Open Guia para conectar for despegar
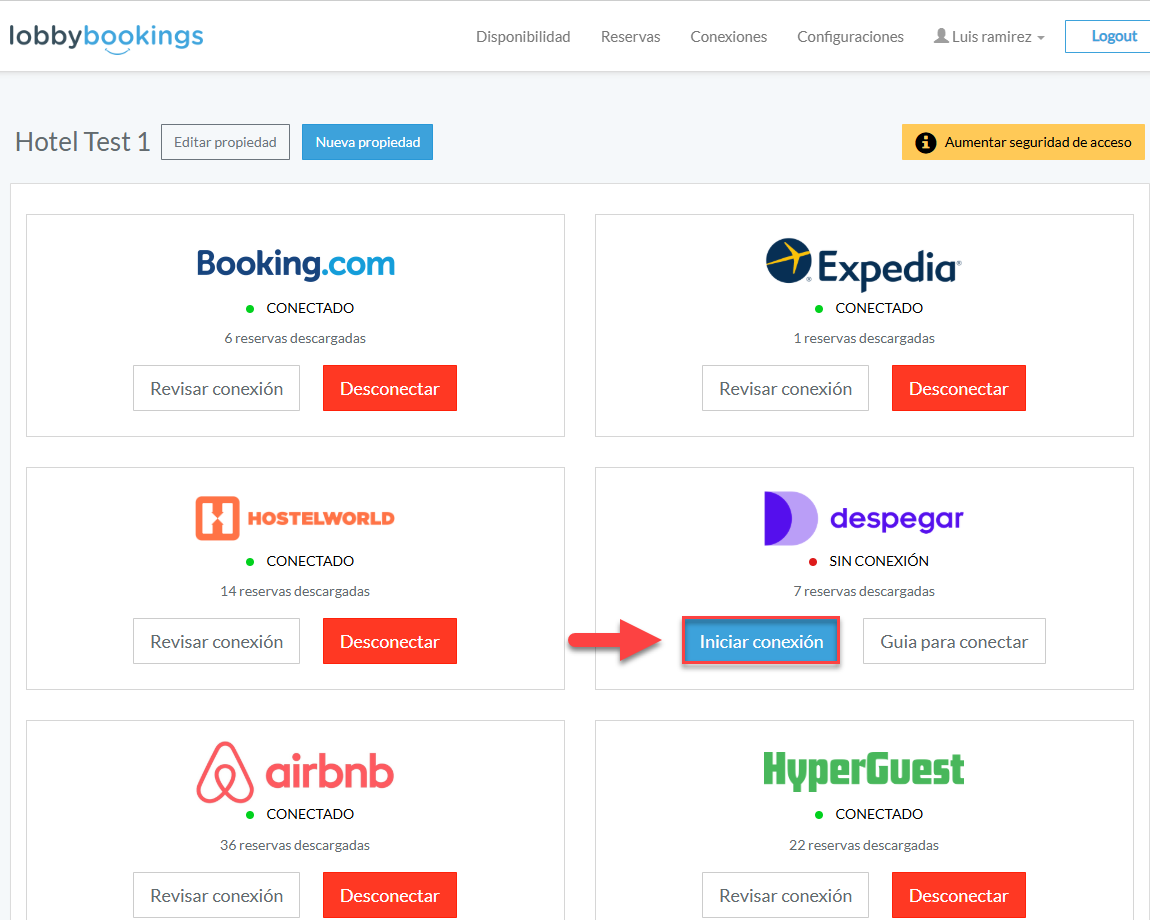Viewport: 1150px width, 920px height. click(x=954, y=642)
